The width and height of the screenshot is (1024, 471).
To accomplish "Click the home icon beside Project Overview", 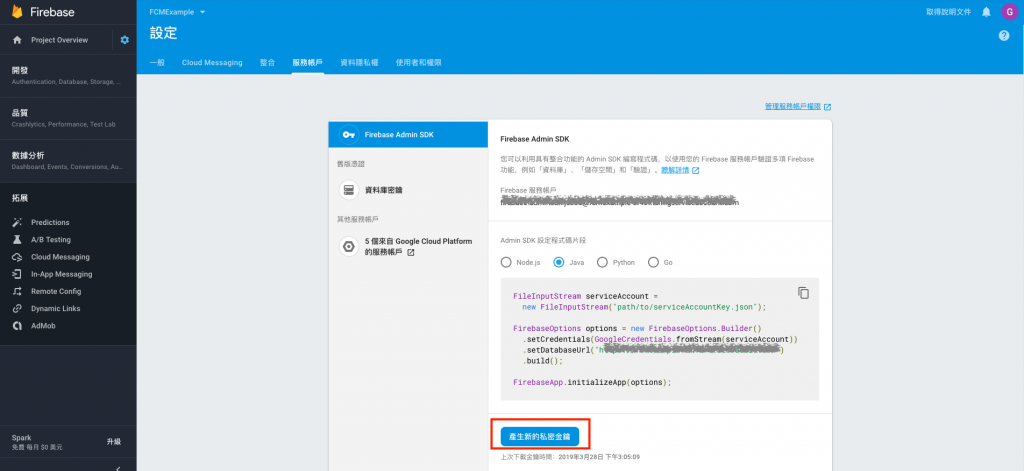I will pos(18,40).
